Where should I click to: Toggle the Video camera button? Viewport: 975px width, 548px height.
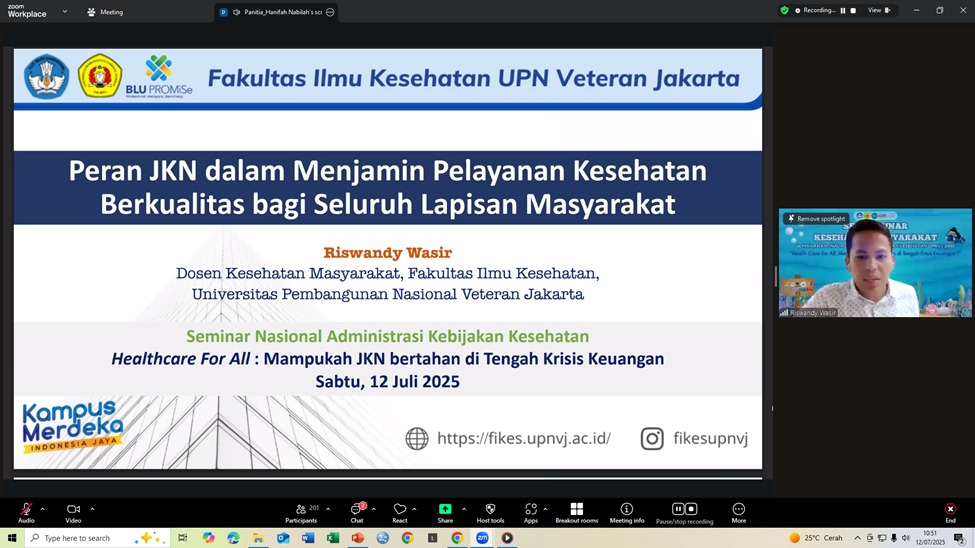73,511
